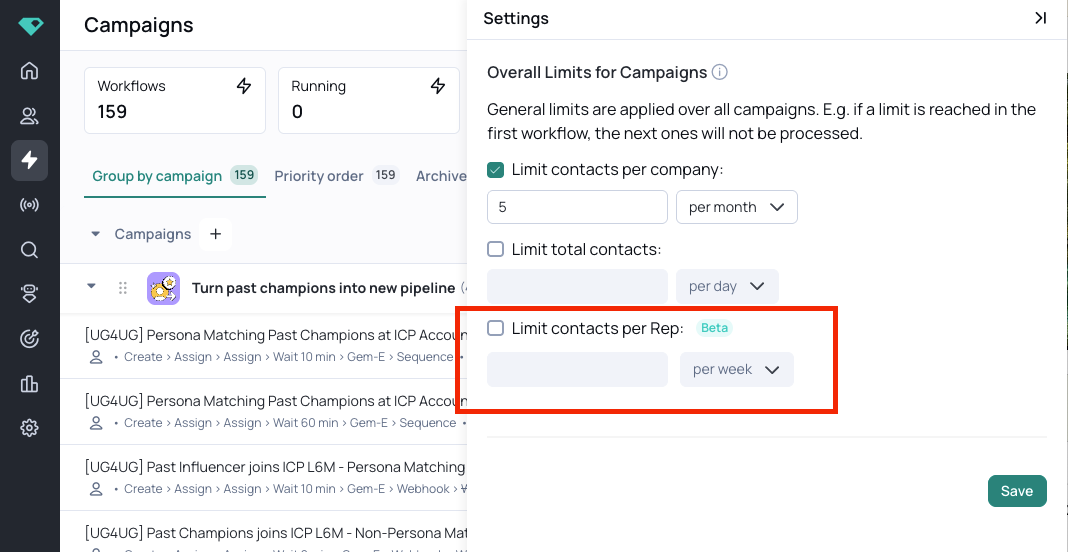Open the bar chart analytics icon

(x=29, y=384)
